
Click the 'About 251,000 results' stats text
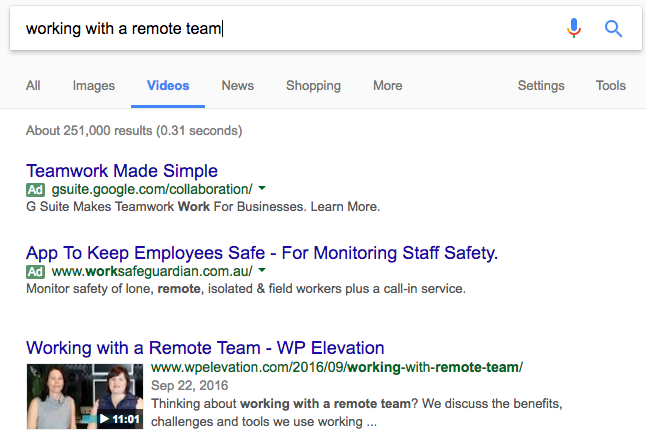tap(134, 131)
